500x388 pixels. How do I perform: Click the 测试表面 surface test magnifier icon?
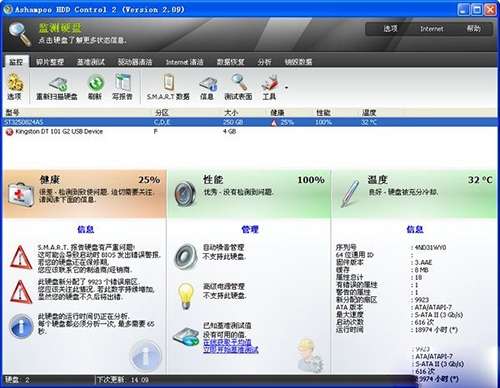[x=239, y=83]
